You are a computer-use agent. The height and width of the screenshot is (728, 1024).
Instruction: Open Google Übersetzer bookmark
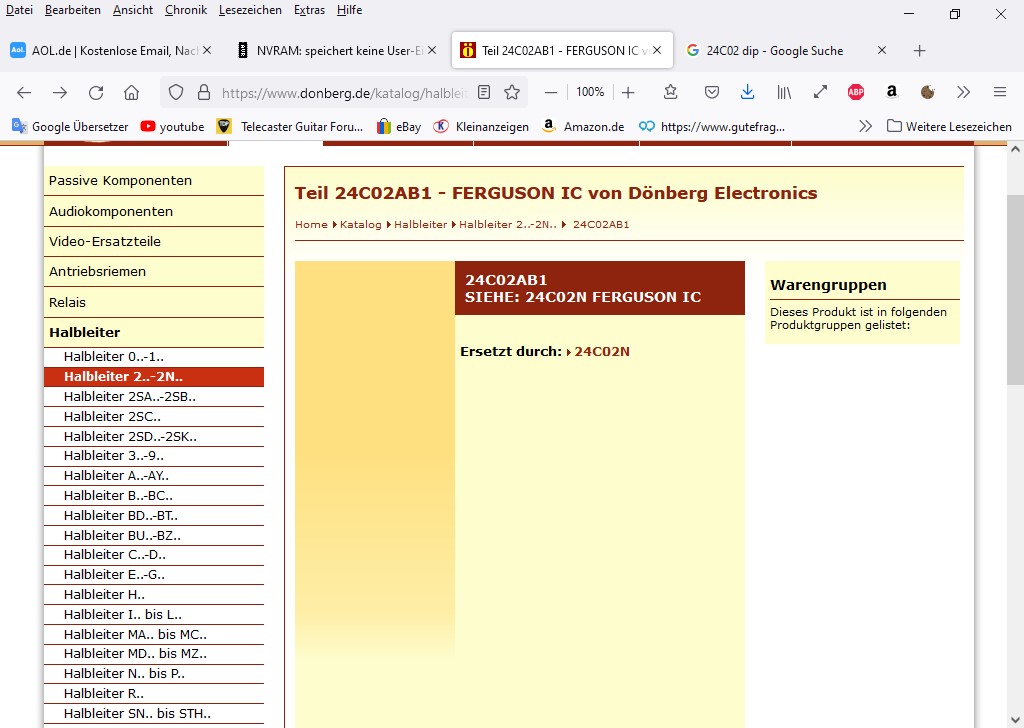71,127
